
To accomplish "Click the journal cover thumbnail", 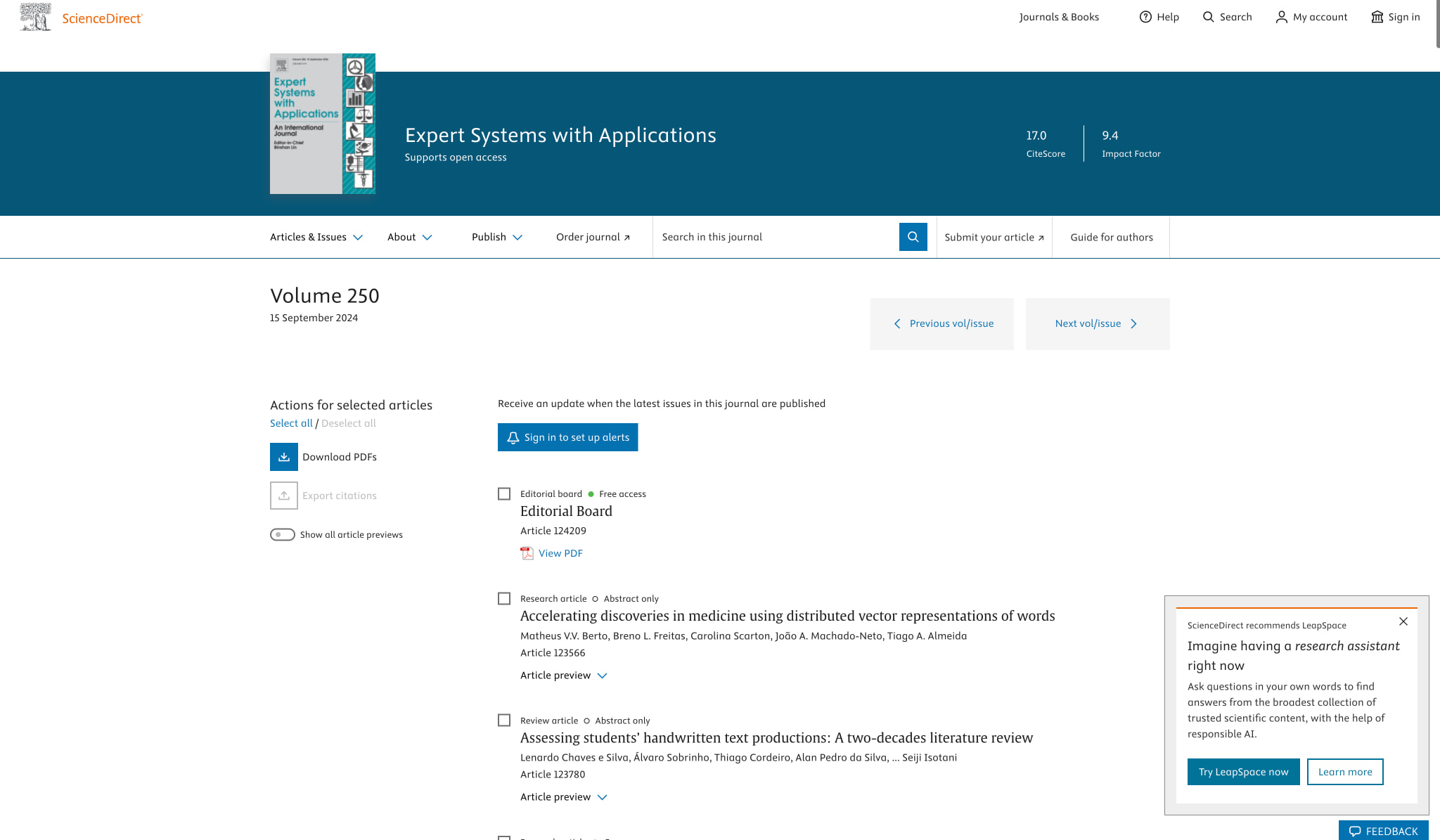I will [x=323, y=124].
